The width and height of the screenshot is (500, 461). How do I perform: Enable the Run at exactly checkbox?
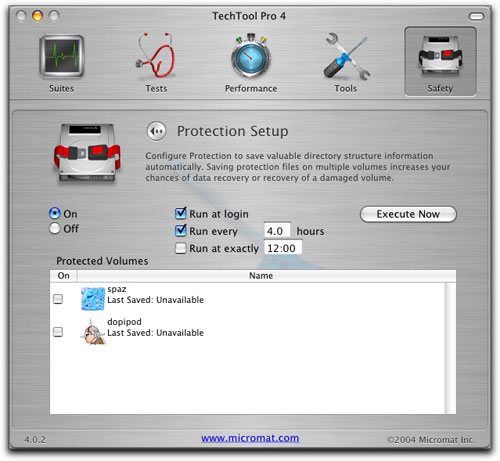181,248
